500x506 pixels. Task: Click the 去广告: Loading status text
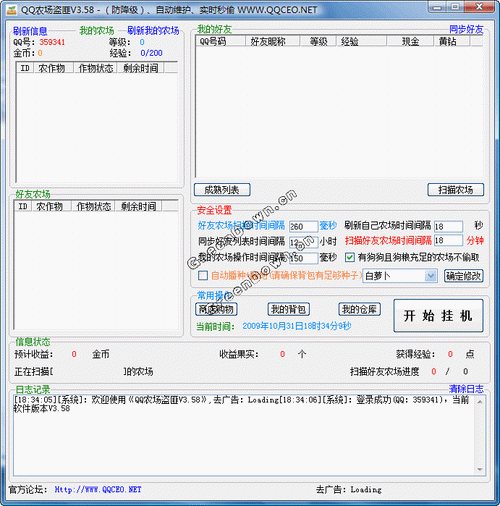point(349,489)
